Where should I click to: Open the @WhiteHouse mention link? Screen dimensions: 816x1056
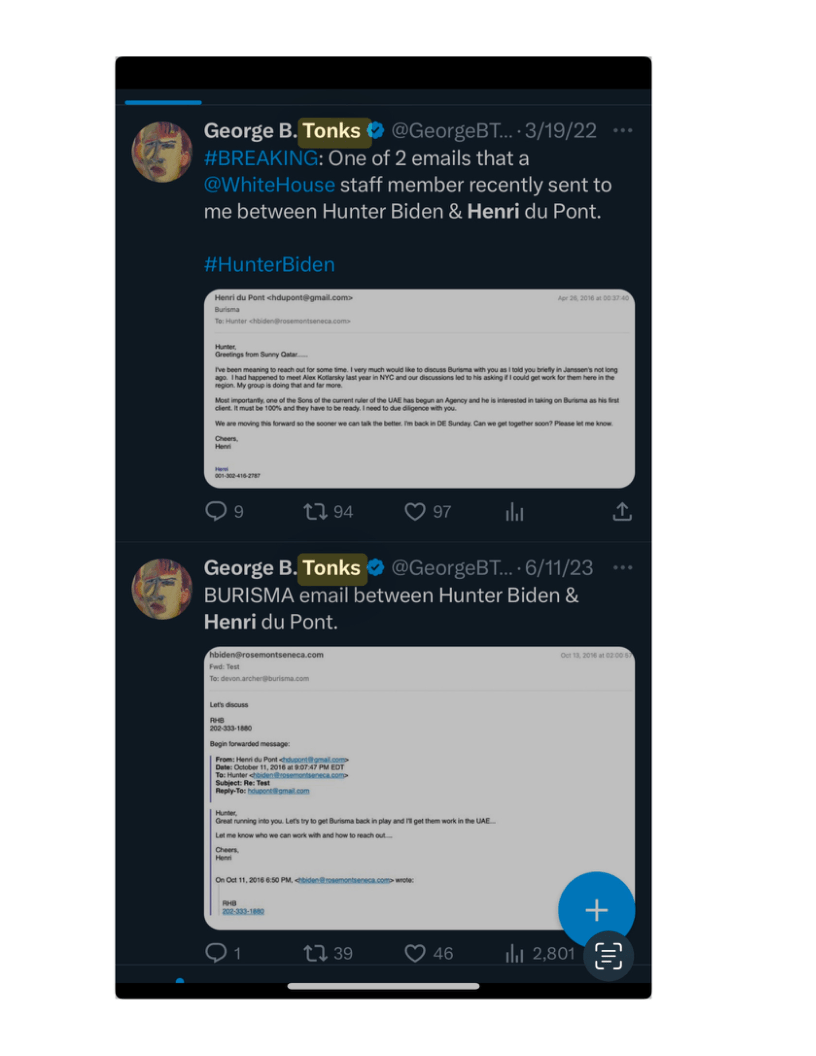269,185
